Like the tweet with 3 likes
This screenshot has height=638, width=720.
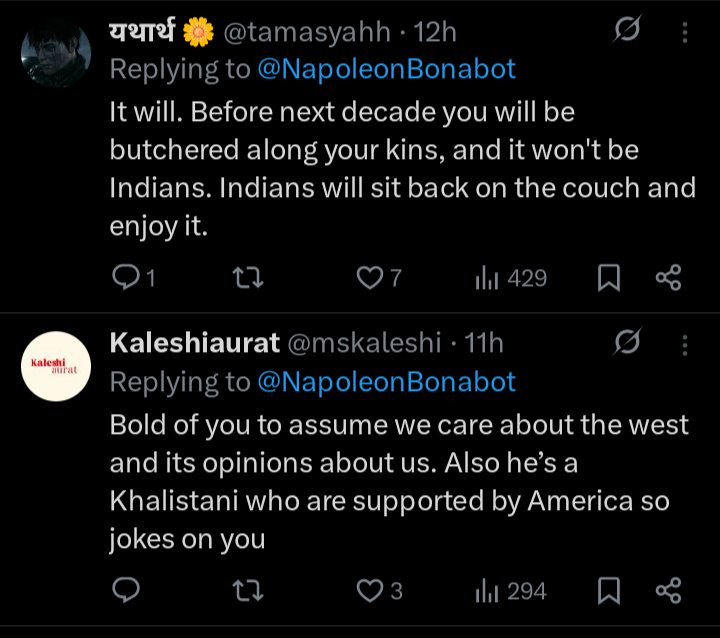coord(371,591)
